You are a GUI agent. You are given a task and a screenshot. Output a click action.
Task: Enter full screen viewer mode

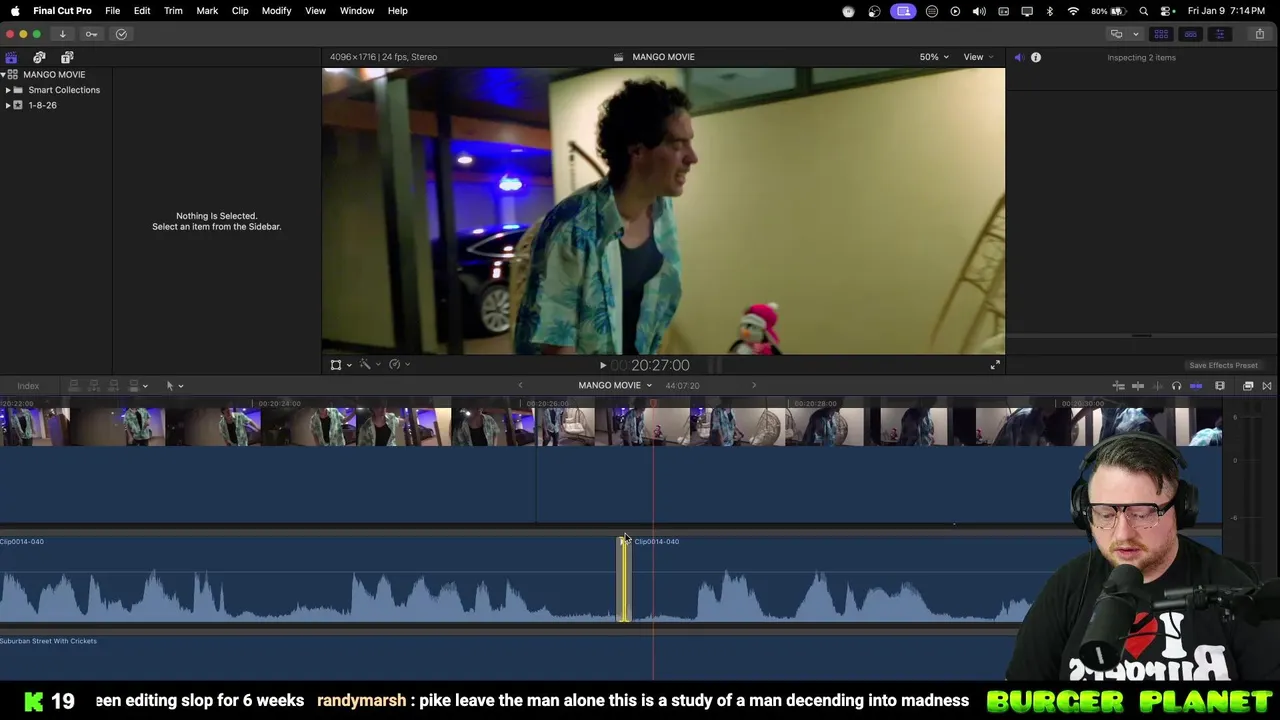coord(995,365)
